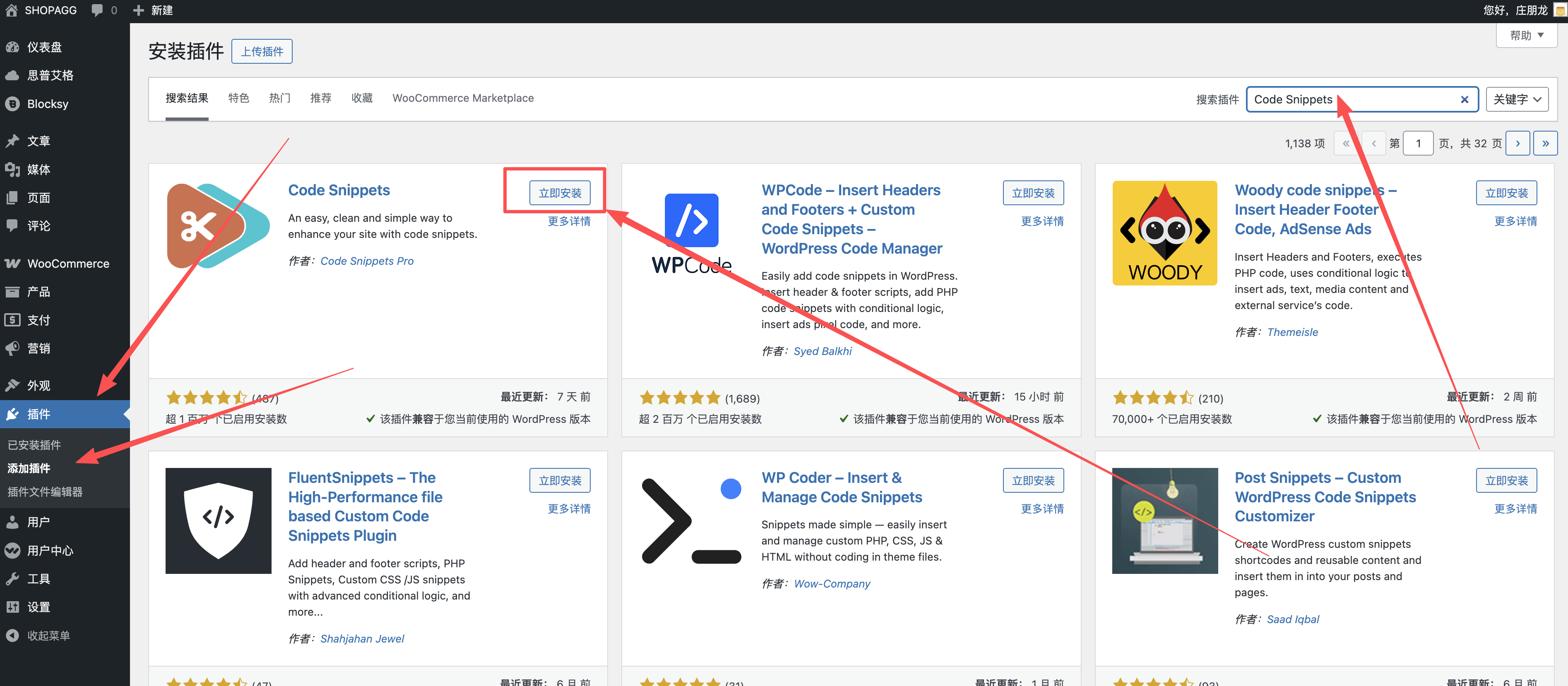The width and height of the screenshot is (1568, 686).
Task: Click the plus icon for 新建
Action: tap(139, 10)
